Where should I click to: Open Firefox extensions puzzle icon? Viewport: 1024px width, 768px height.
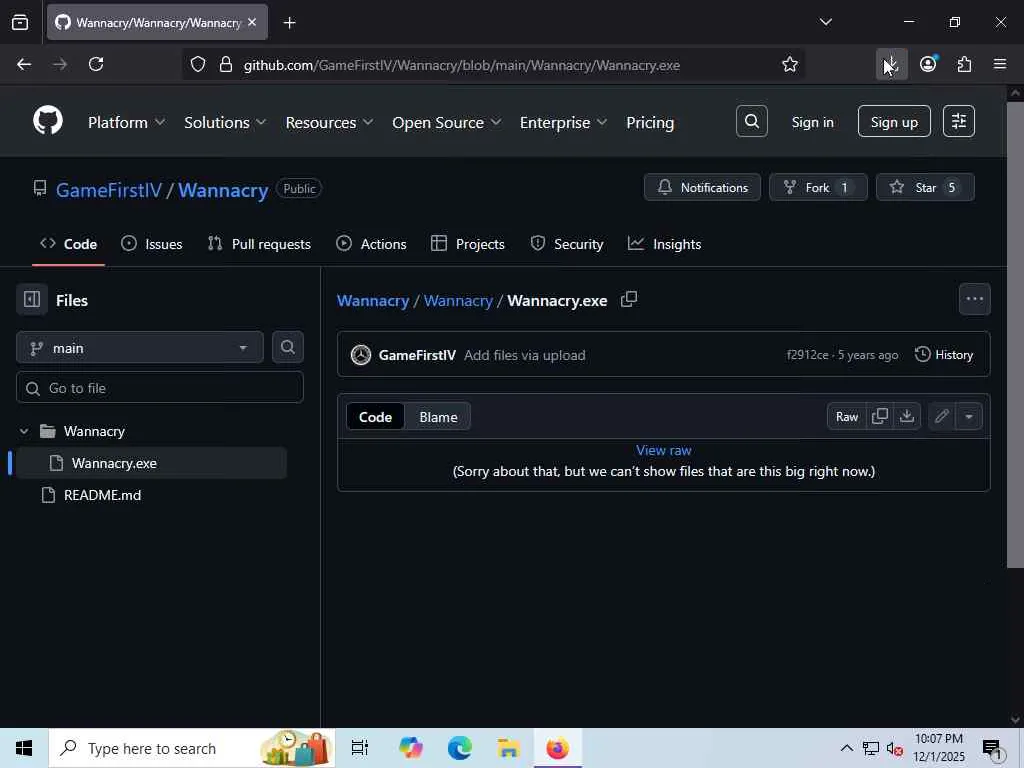[x=964, y=64]
